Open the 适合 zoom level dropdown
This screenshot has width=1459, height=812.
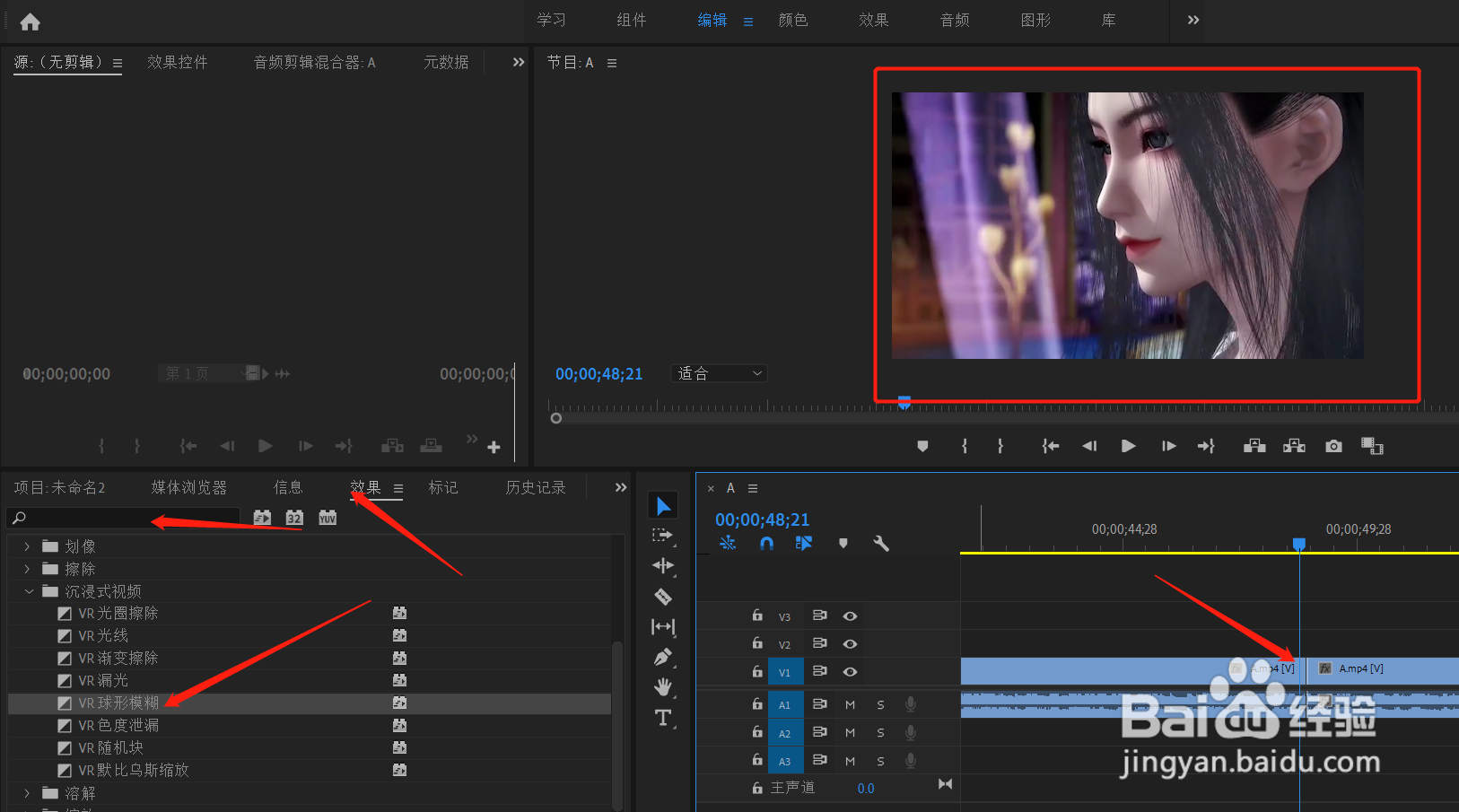coord(720,373)
